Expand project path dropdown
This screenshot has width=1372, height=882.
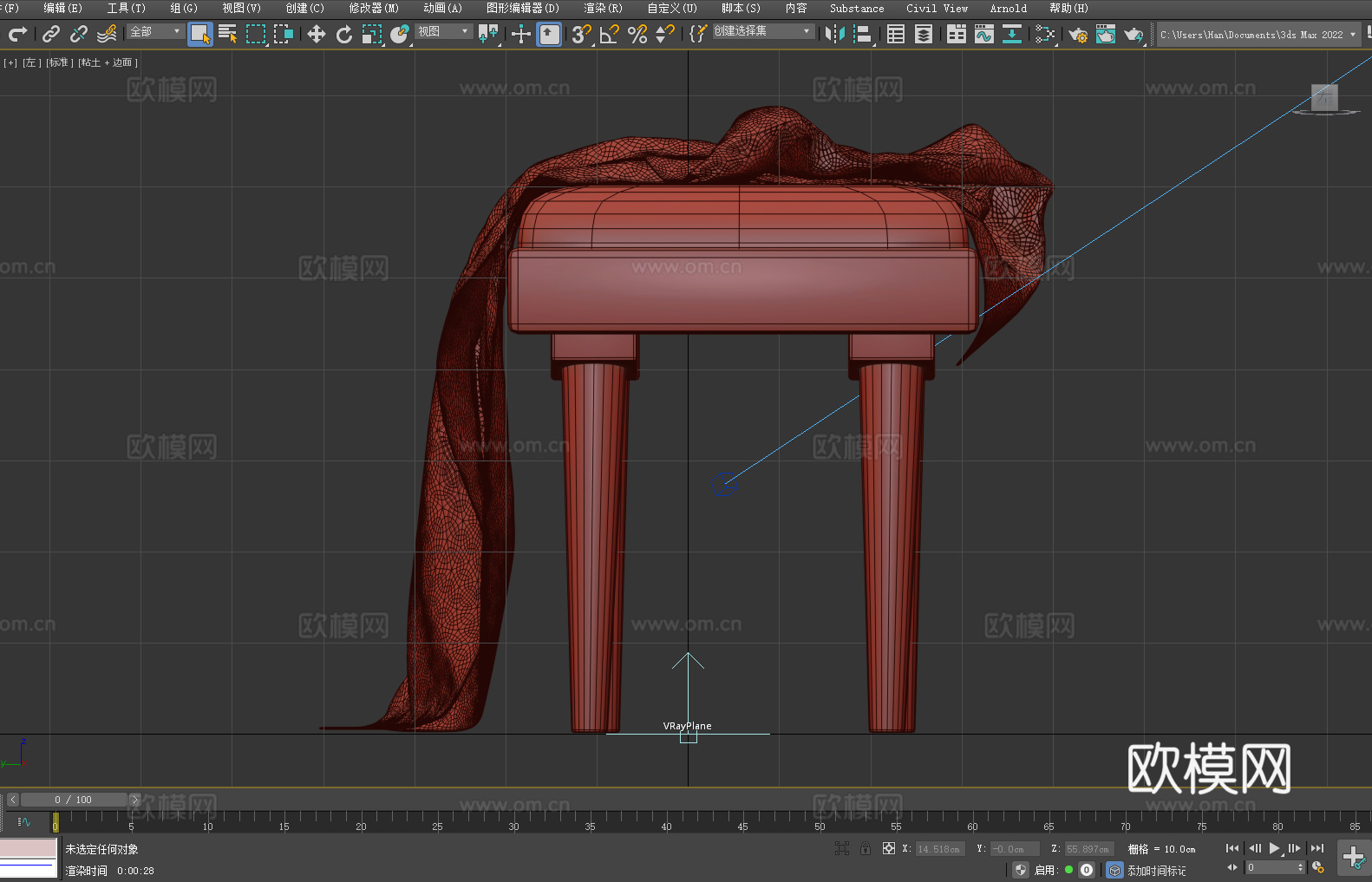1352,35
